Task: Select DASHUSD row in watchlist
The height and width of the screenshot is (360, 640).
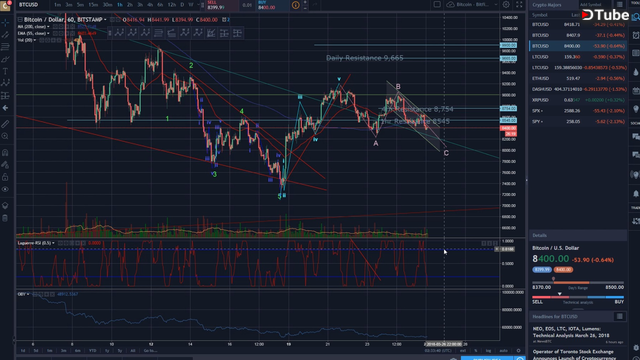Action: 578,89
